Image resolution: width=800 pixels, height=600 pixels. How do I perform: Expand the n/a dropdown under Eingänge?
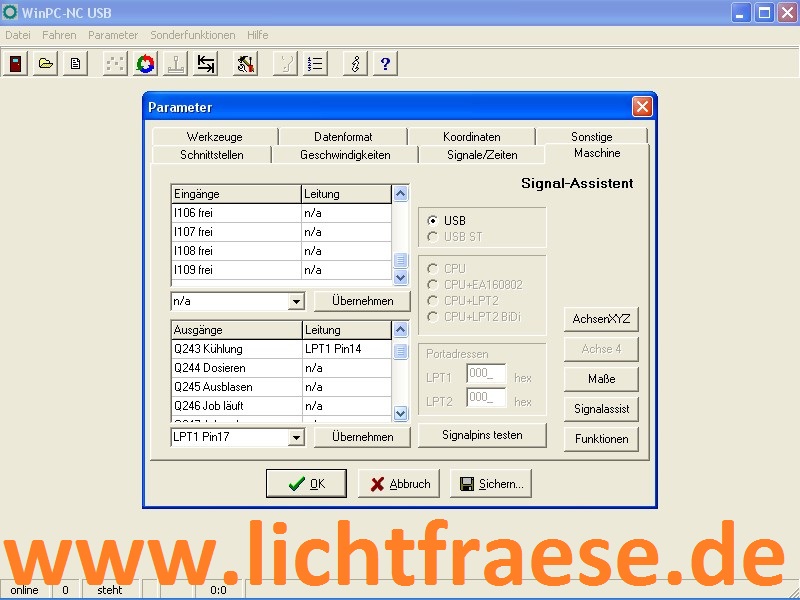point(296,301)
